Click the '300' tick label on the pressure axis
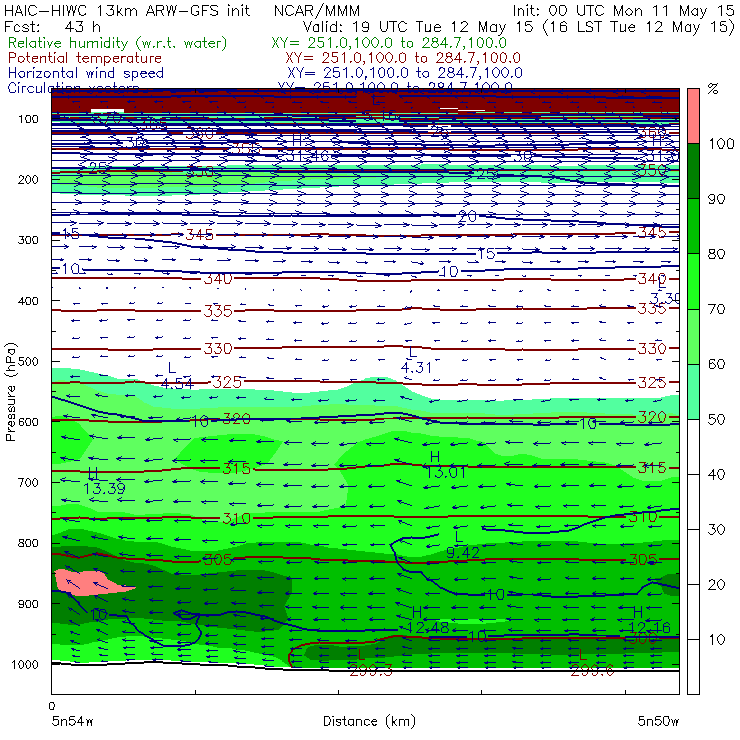The image size is (740, 740). [28, 240]
